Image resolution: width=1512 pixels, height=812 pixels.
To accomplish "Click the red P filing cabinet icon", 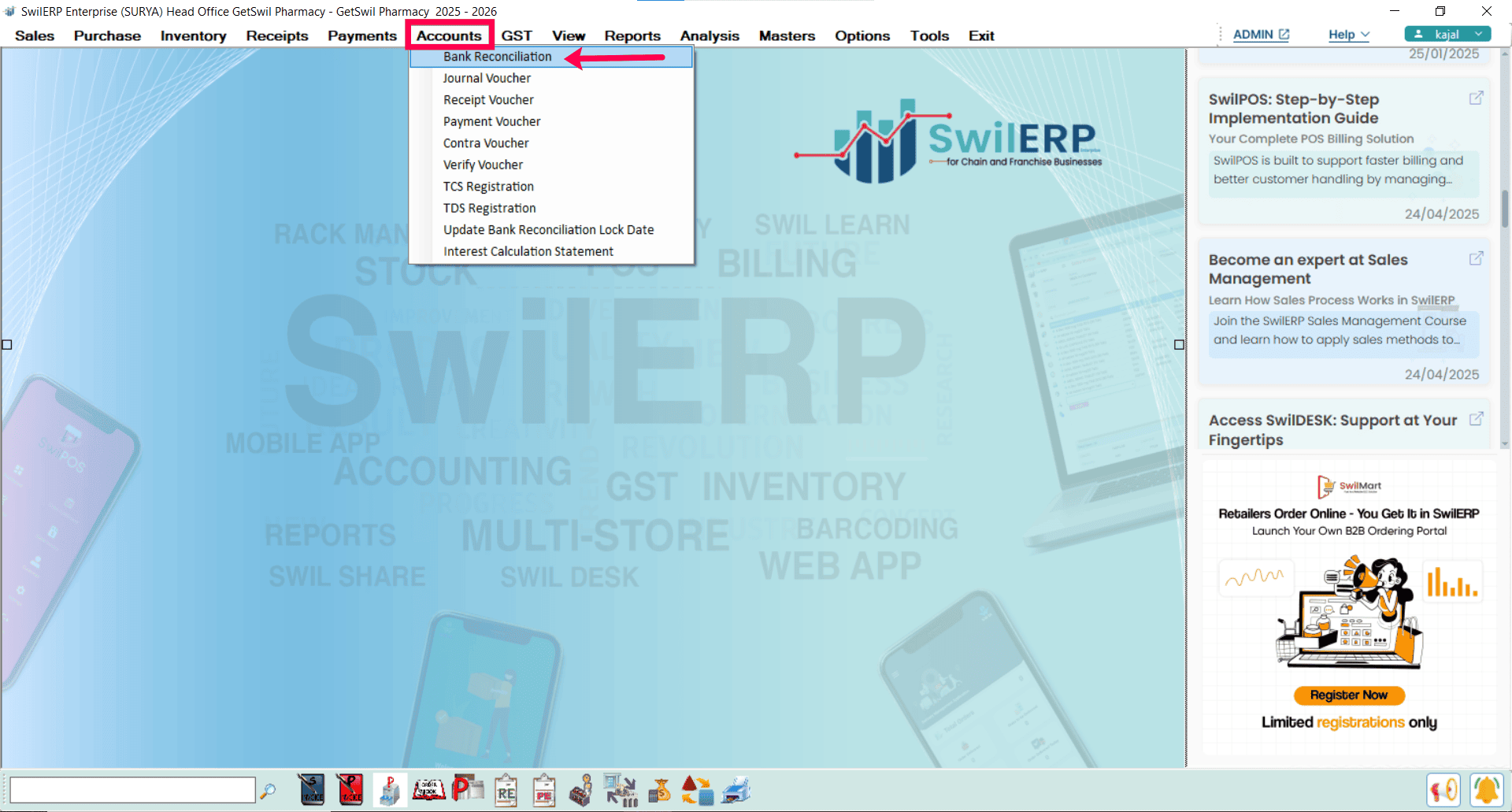I will tap(389, 790).
